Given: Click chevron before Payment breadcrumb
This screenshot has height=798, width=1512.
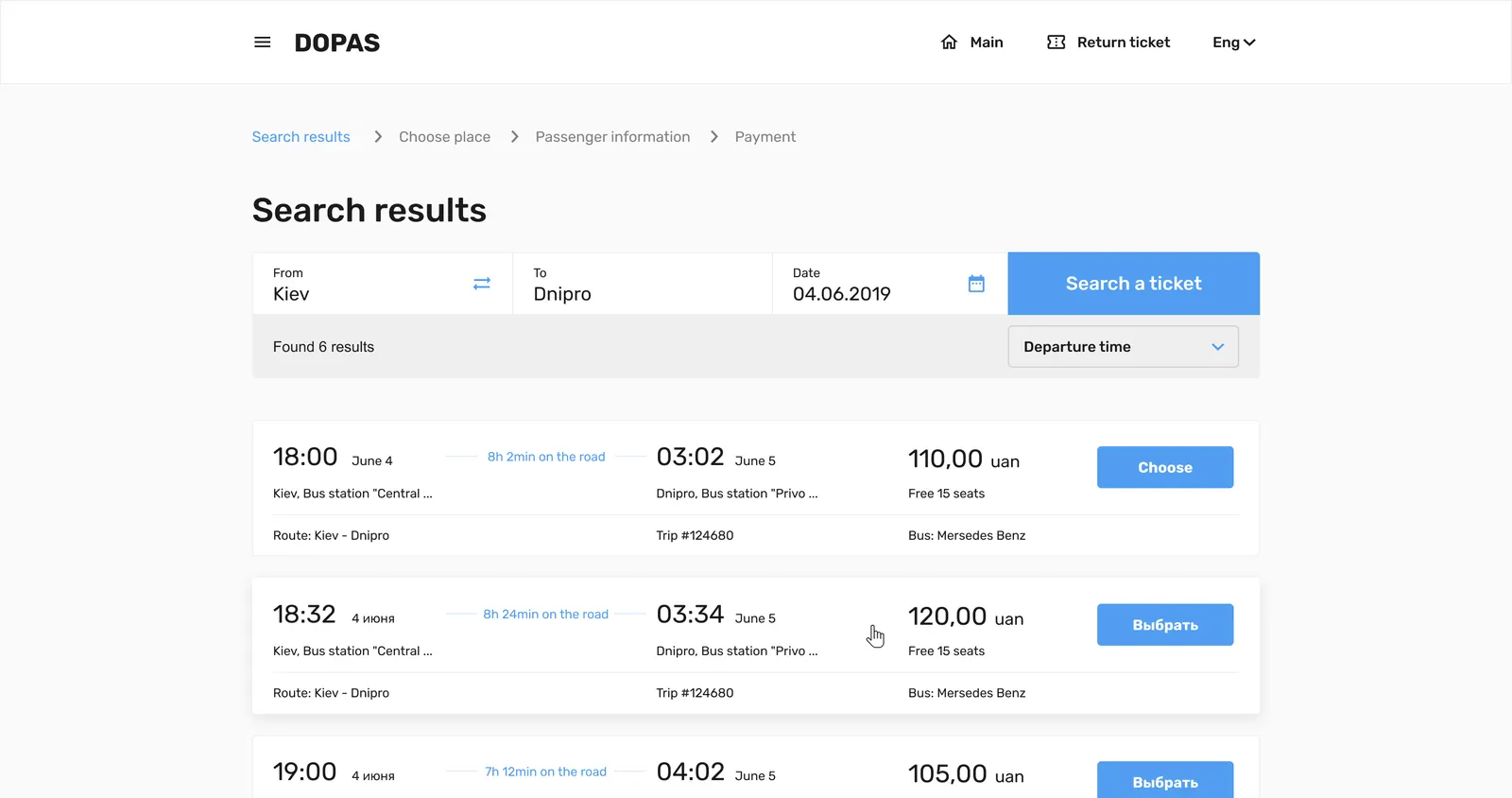Looking at the screenshot, I should click(714, 137).
